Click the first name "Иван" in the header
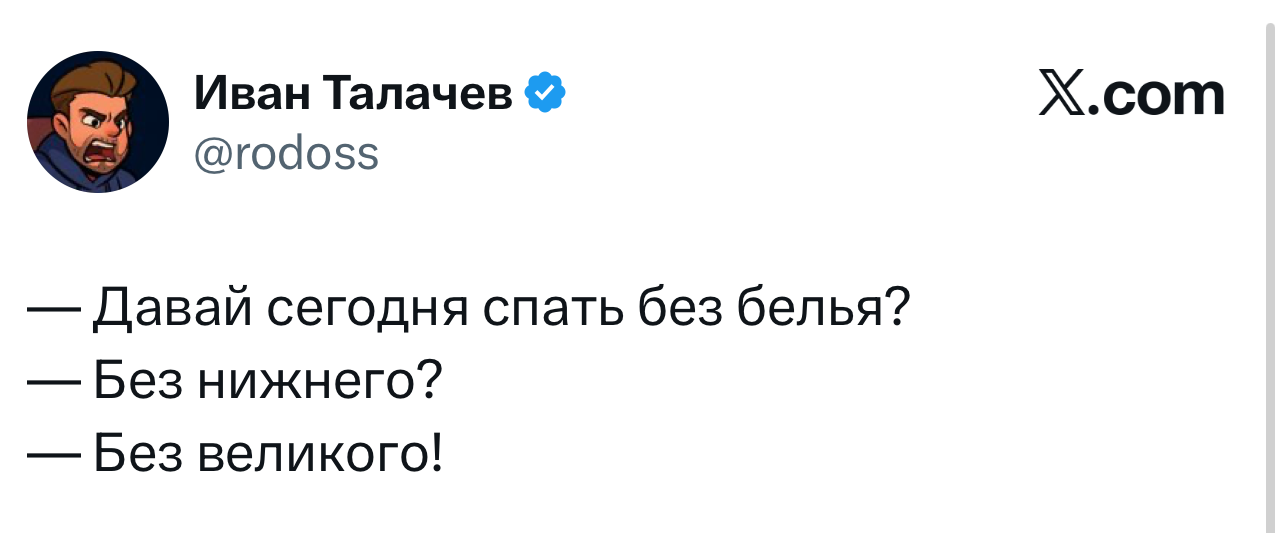Viewport: 1284px width, 533px height. click(253, 95)
